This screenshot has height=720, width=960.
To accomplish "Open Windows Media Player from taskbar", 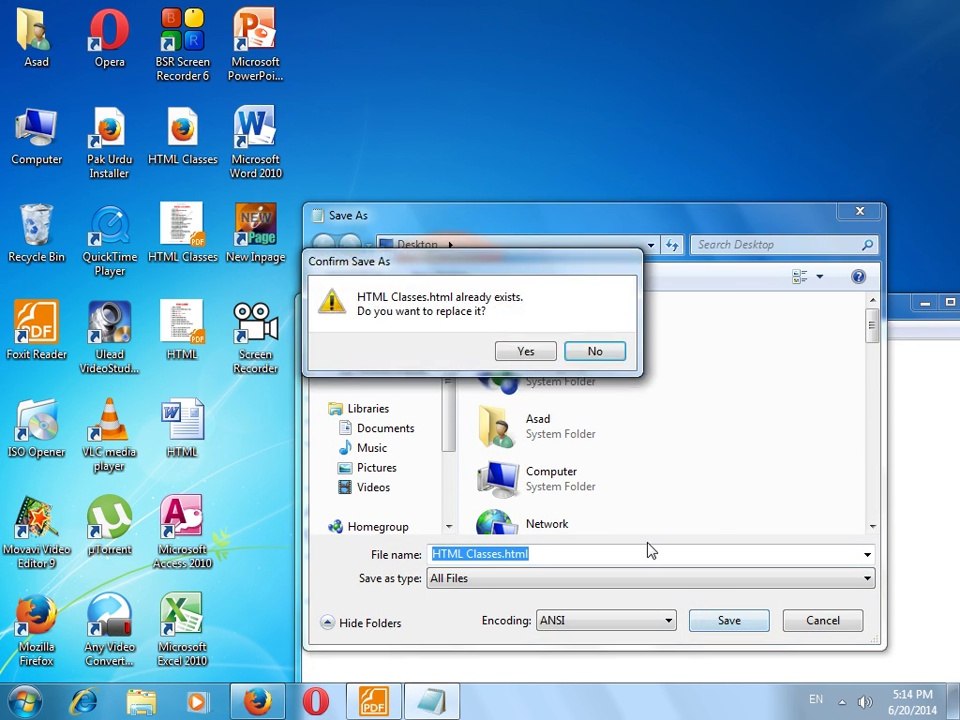I will pos(197,702).
